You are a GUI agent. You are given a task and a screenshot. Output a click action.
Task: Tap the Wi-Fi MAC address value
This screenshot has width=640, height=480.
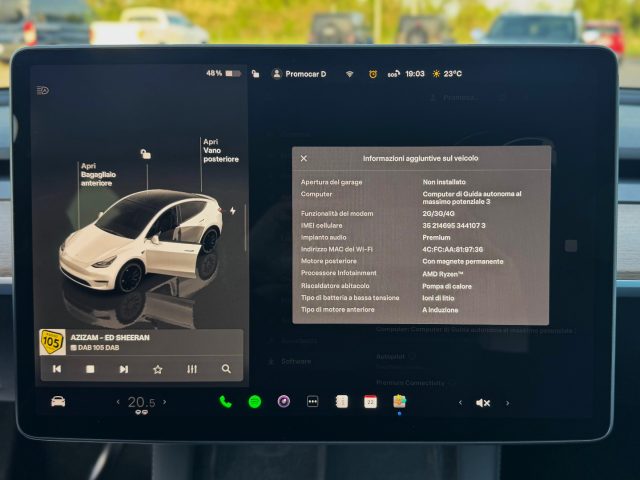click(x=453, y=249)
